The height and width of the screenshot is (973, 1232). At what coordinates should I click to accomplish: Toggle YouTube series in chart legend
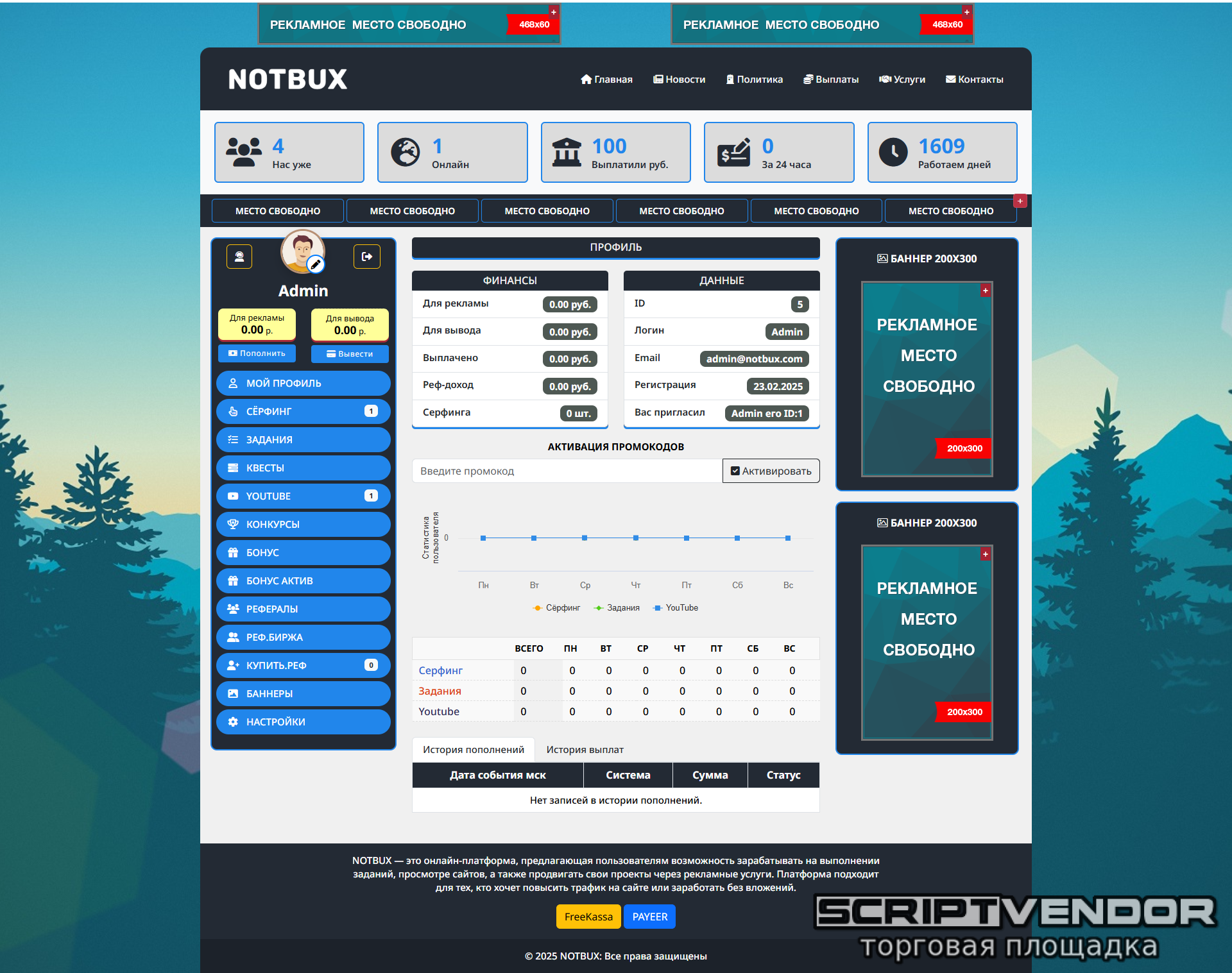[675, 608]
